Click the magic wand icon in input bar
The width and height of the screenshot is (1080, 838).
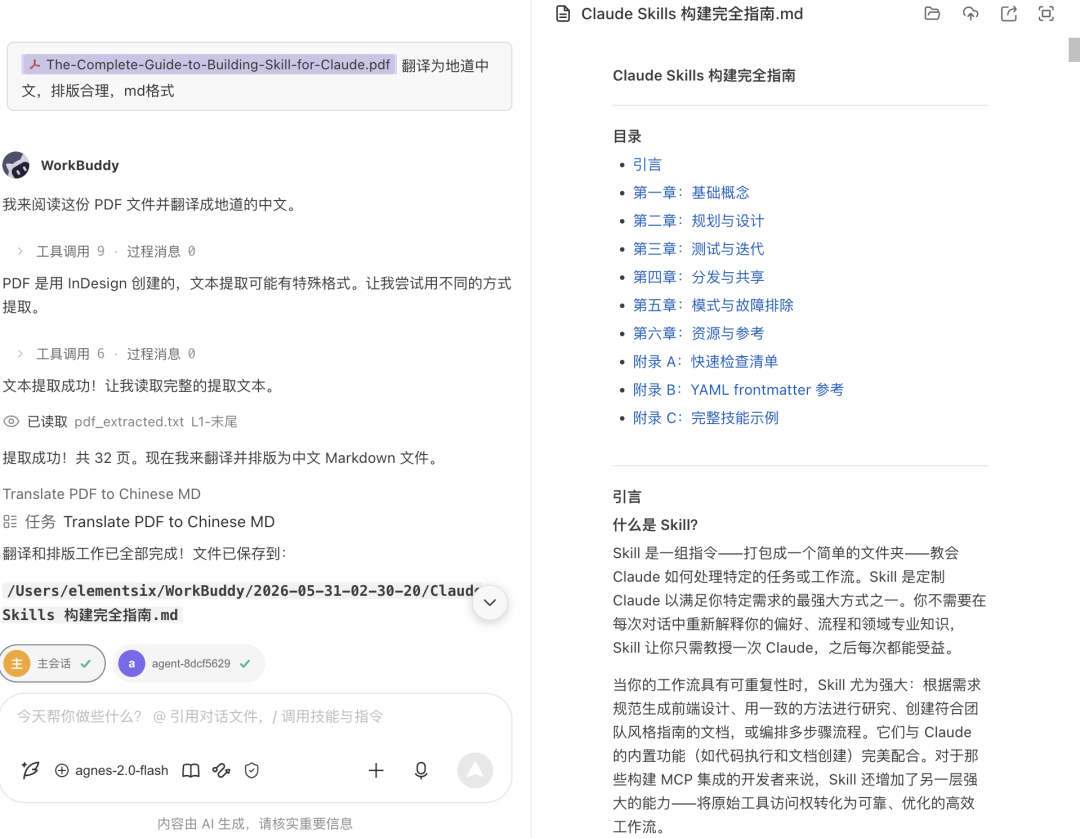tap(30, 770)
